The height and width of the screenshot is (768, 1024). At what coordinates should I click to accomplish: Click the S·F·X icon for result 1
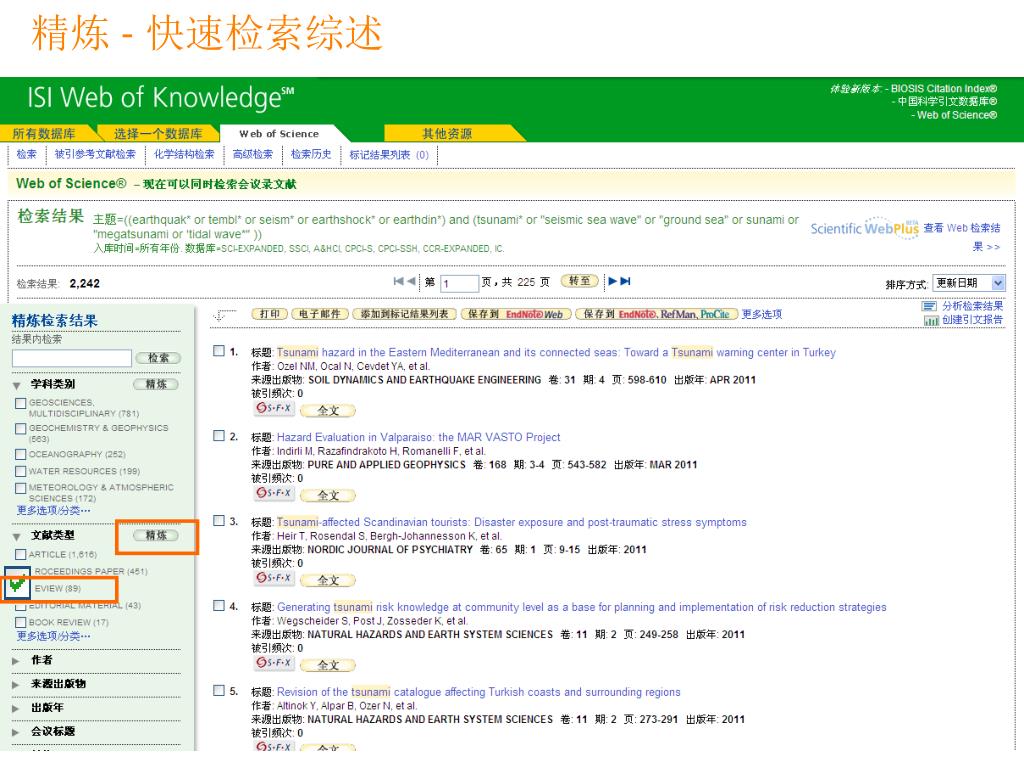(x=274, y=408)
